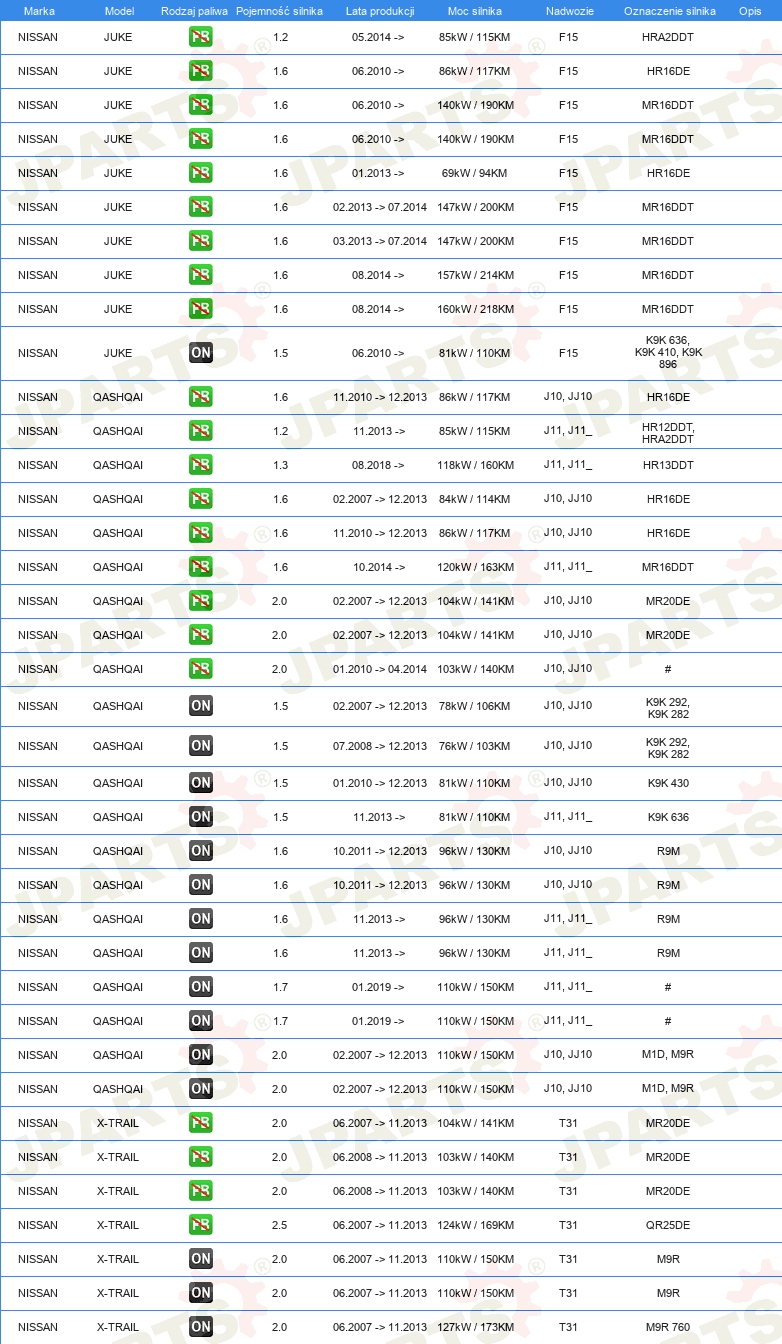782x1344 pixels.
Task: Click ON icon in QASHQAI 78kW / 106KM row
Action: [x=201, y=706]
